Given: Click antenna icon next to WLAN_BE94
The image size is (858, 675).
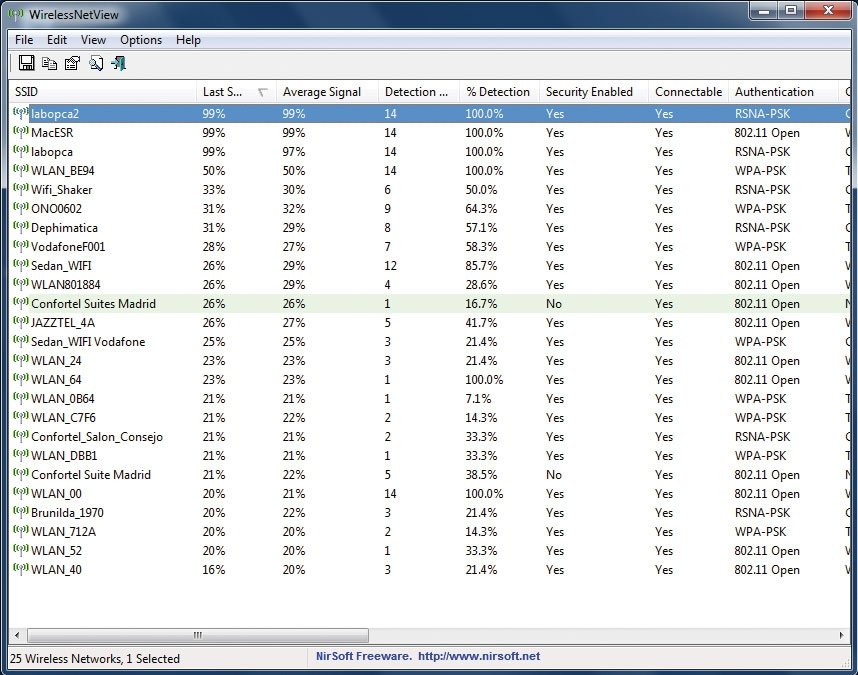Looking at the screenshot, I should pos(20,170).
